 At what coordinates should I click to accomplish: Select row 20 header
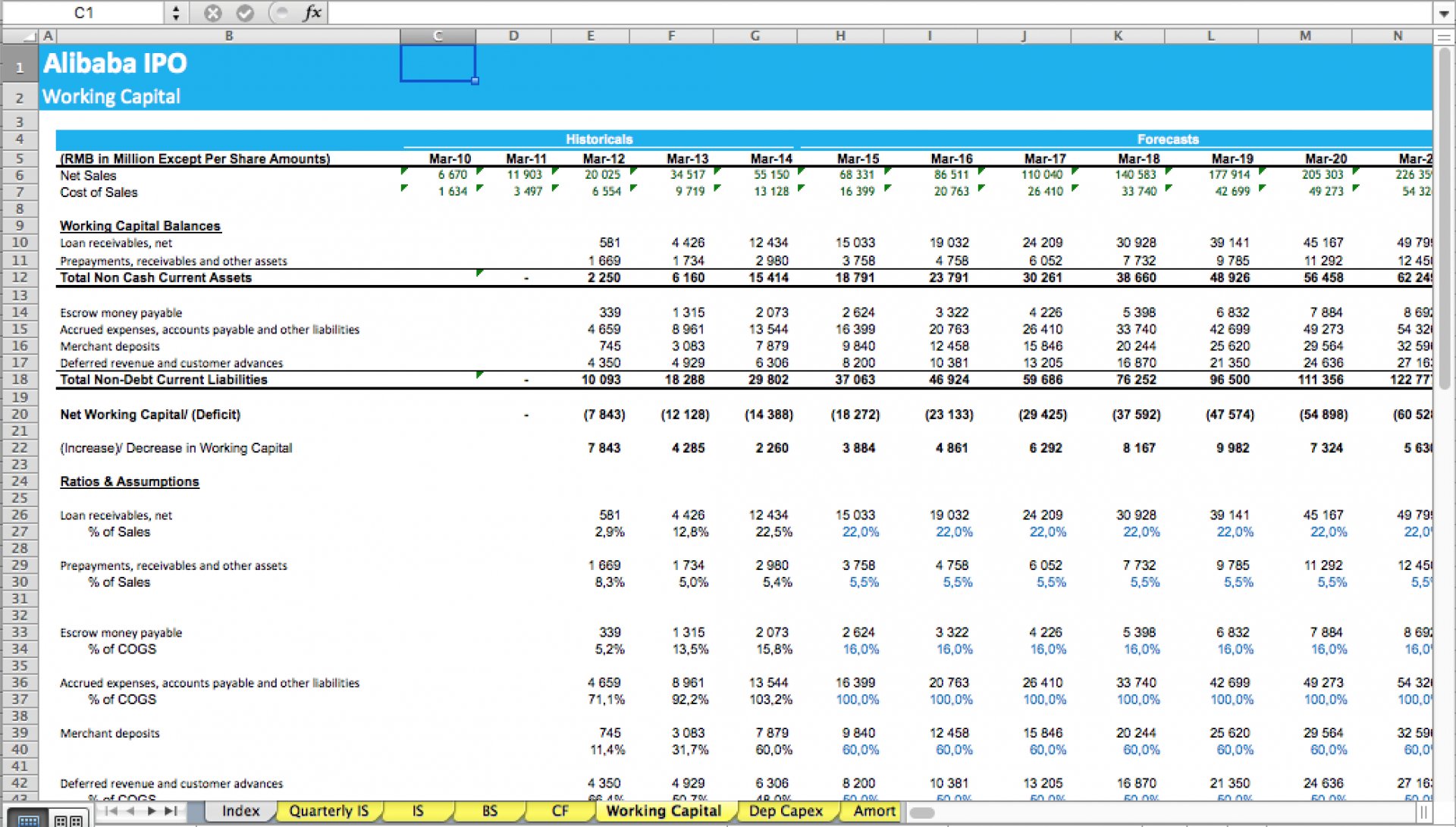point(20,414)
